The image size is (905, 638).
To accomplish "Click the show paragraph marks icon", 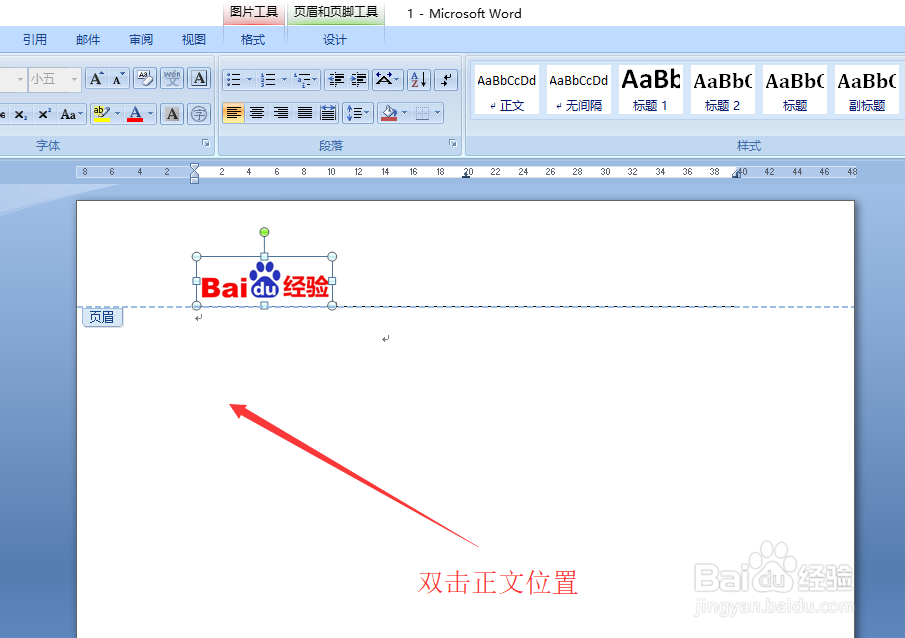I will point(446,80).
